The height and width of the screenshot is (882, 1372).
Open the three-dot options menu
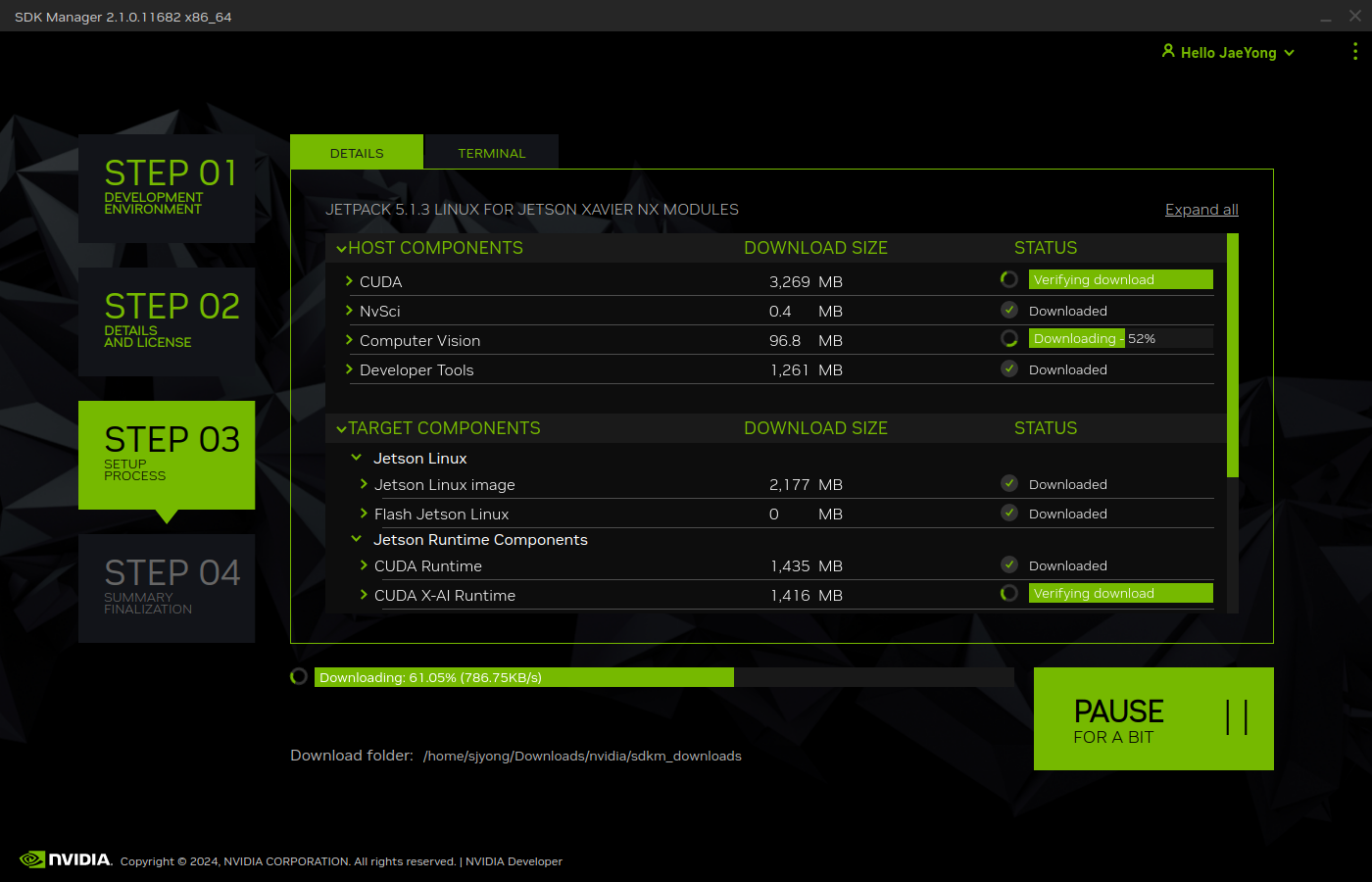pos(1355,52)
